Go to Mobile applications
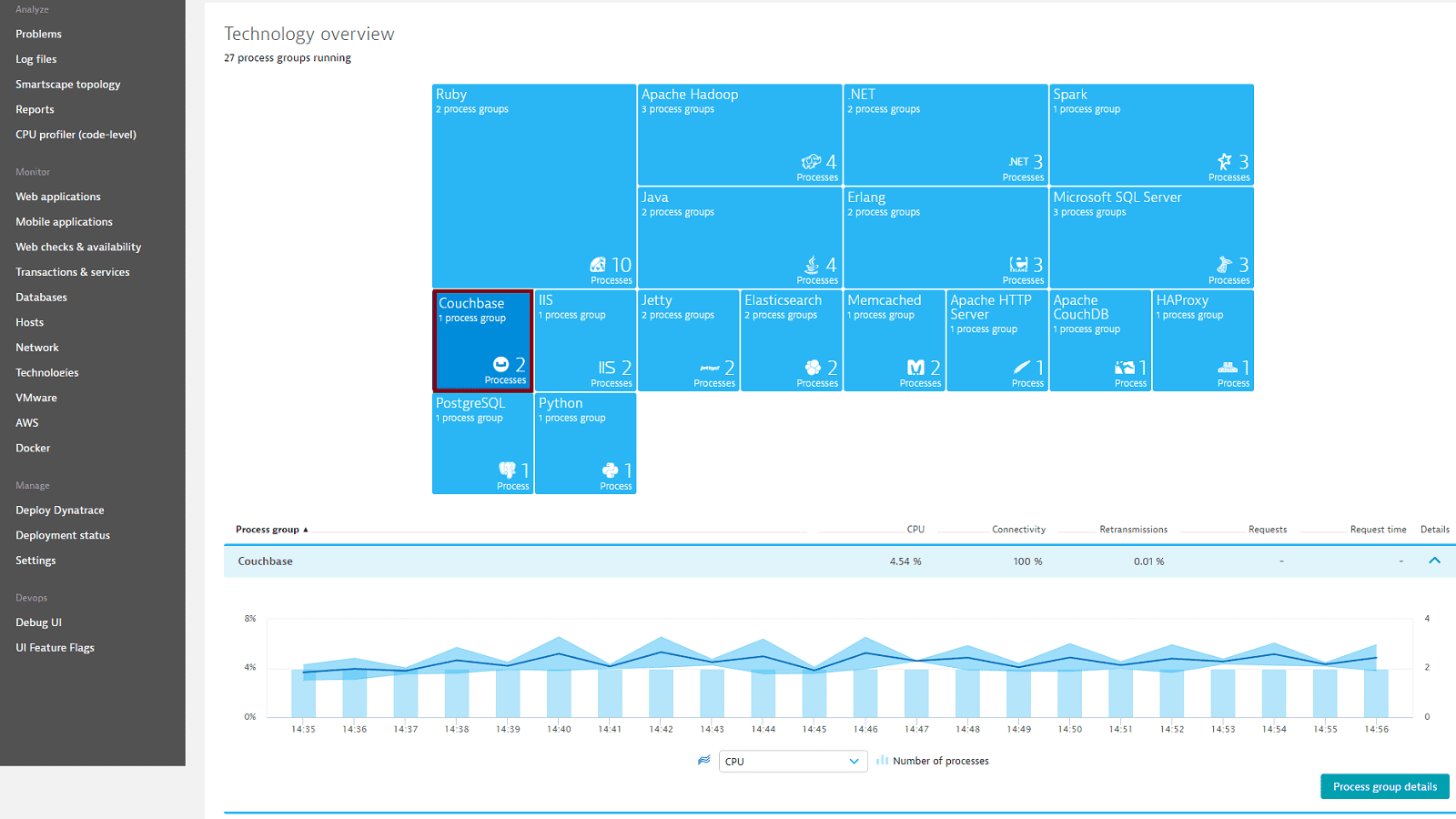This screenshot has height=819, width=1456. (x=64, y=222)
